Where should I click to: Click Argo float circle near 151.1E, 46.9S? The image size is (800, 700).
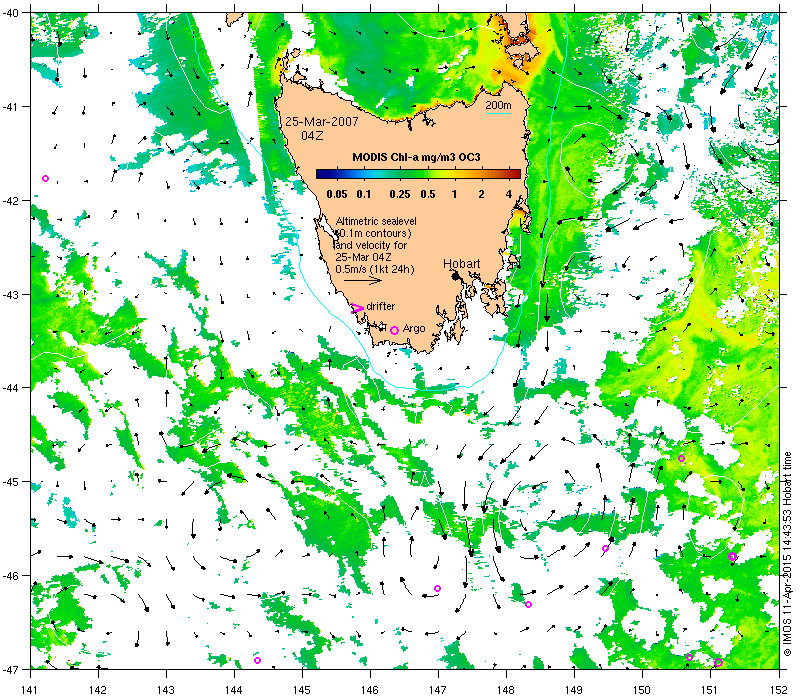tap(718, 663)
